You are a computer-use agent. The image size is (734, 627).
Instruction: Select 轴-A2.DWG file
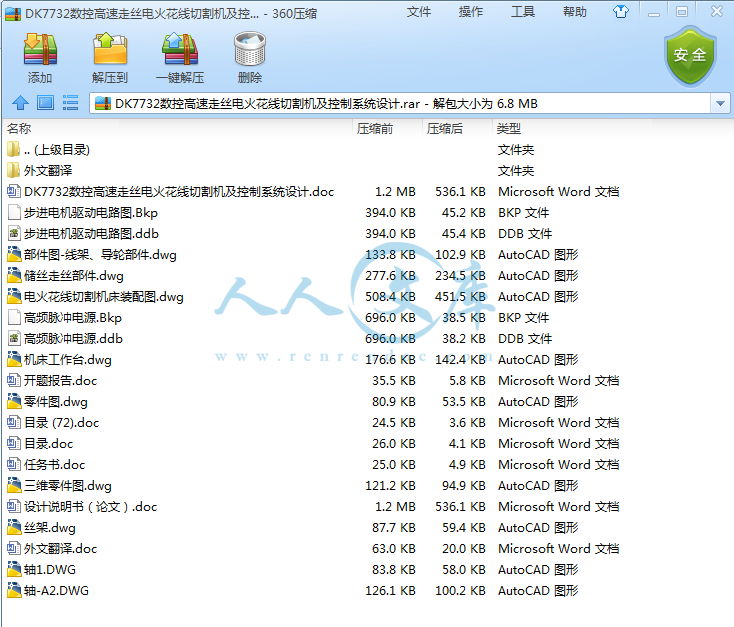tap(56, 590)
